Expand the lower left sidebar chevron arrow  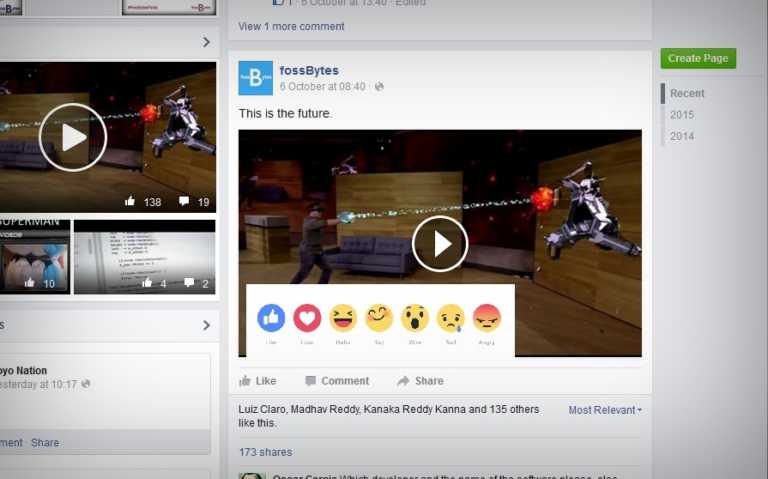[x=206, y=325]
